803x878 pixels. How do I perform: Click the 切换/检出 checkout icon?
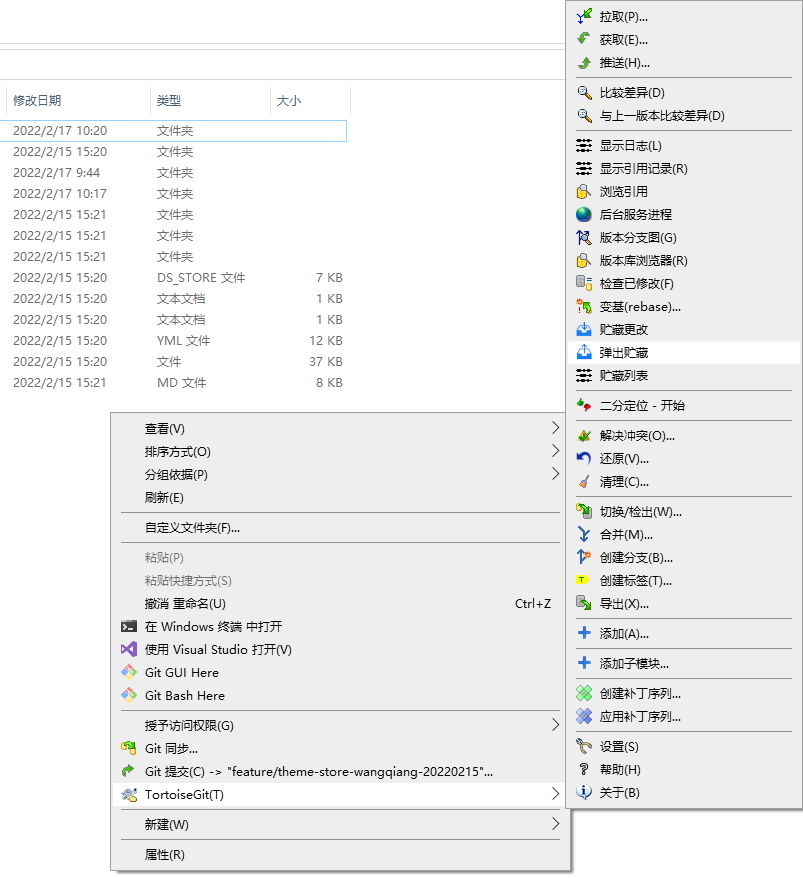[x=584, y=511]
